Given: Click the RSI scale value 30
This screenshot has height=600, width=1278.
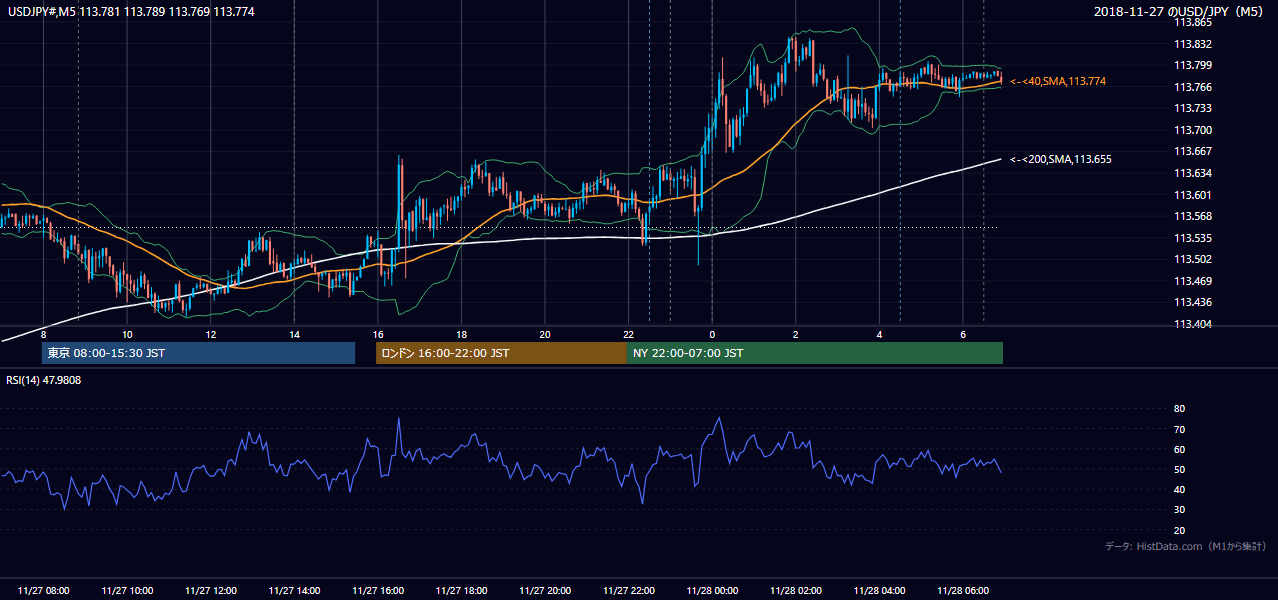Looking at the screenshot, I should click(x=1179, y=511).
